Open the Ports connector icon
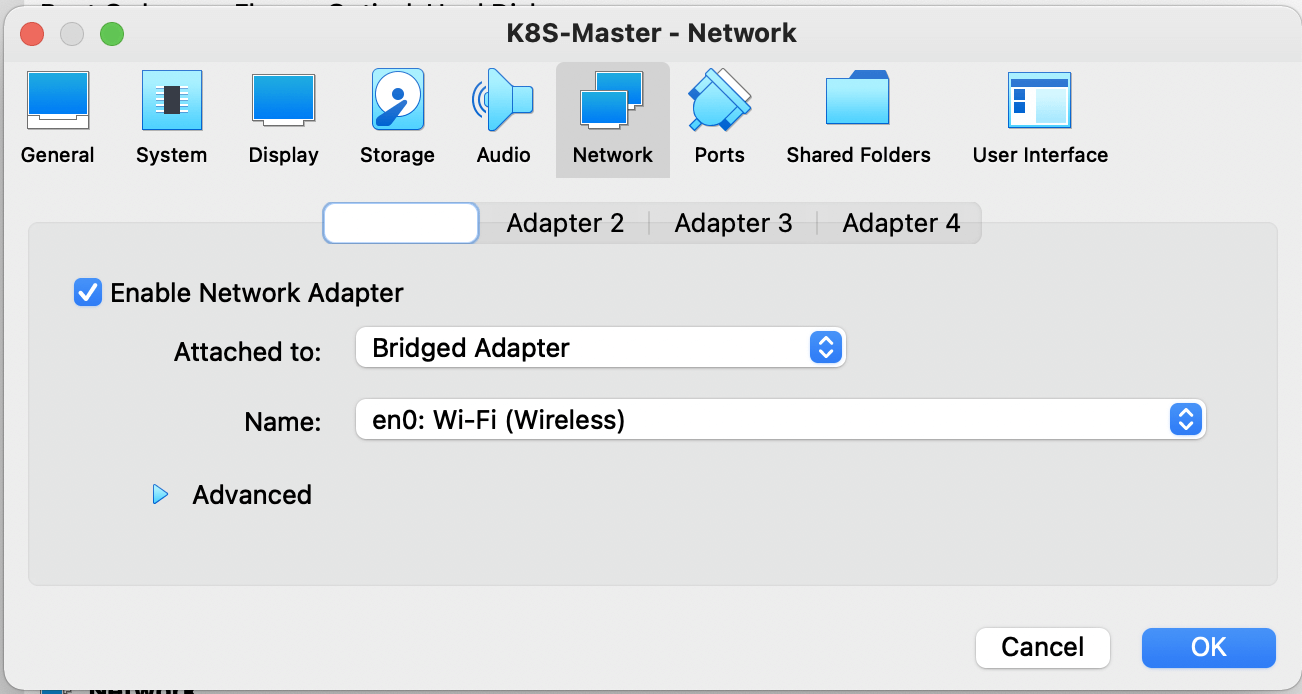Screen dimensions: 1302x694 click(x=719, y=101)
